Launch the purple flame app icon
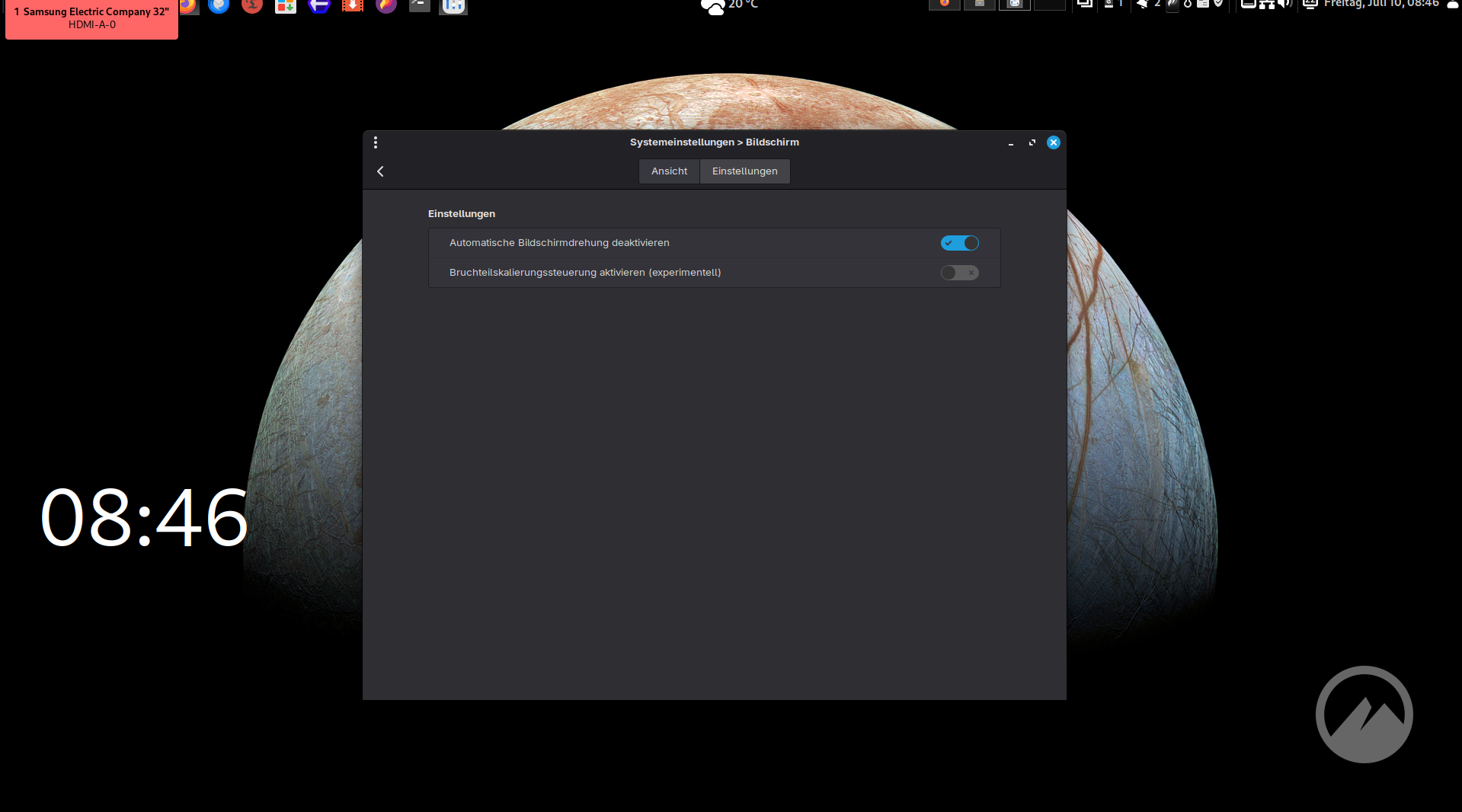This screenshot has width=1462, height=812. click(x=386, y=5)
